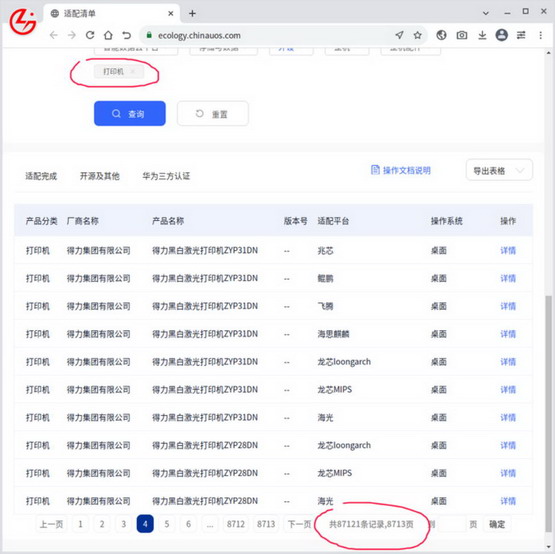The height and width of the screenshot is (554, 555).
Task: Go to page 8712
Action: (x=236, y=524)
